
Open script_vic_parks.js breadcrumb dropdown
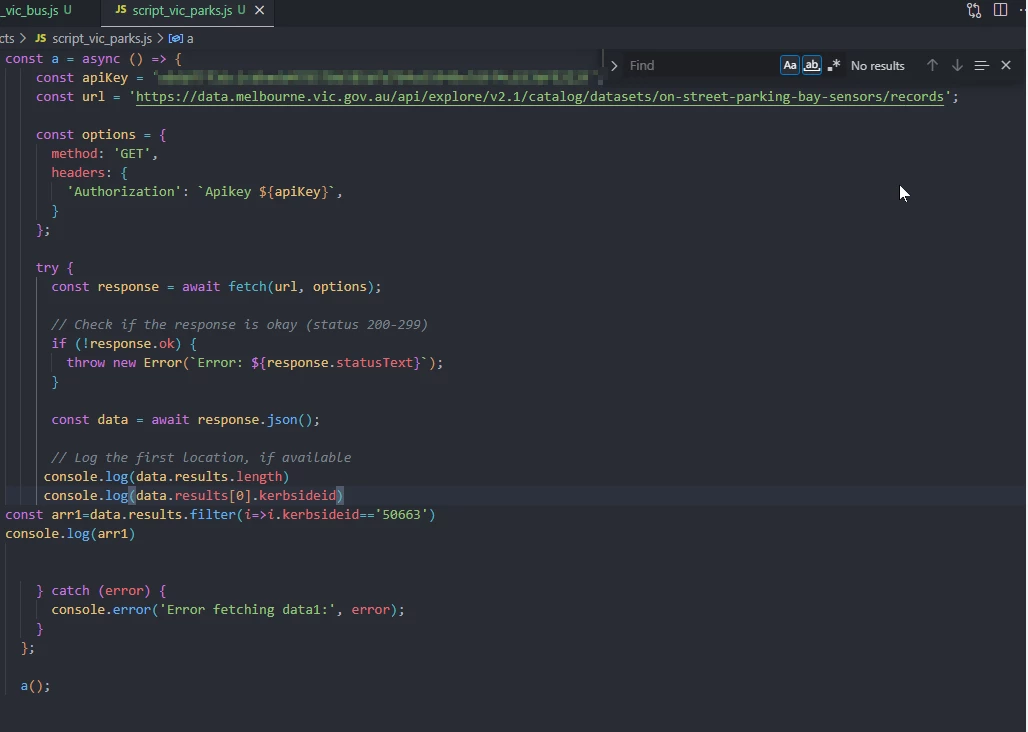[101, 38]
